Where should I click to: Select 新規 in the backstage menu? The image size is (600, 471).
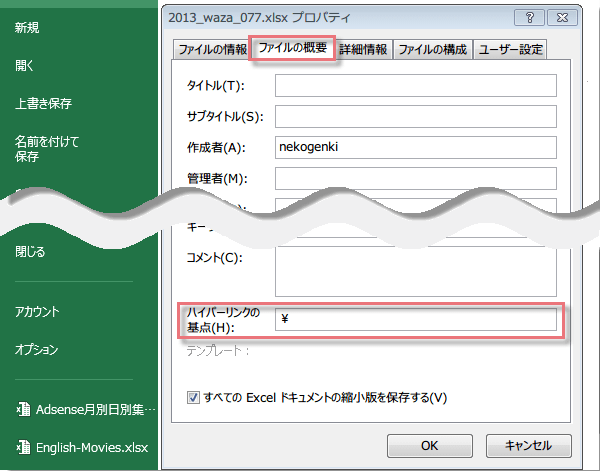click(27, 28)
